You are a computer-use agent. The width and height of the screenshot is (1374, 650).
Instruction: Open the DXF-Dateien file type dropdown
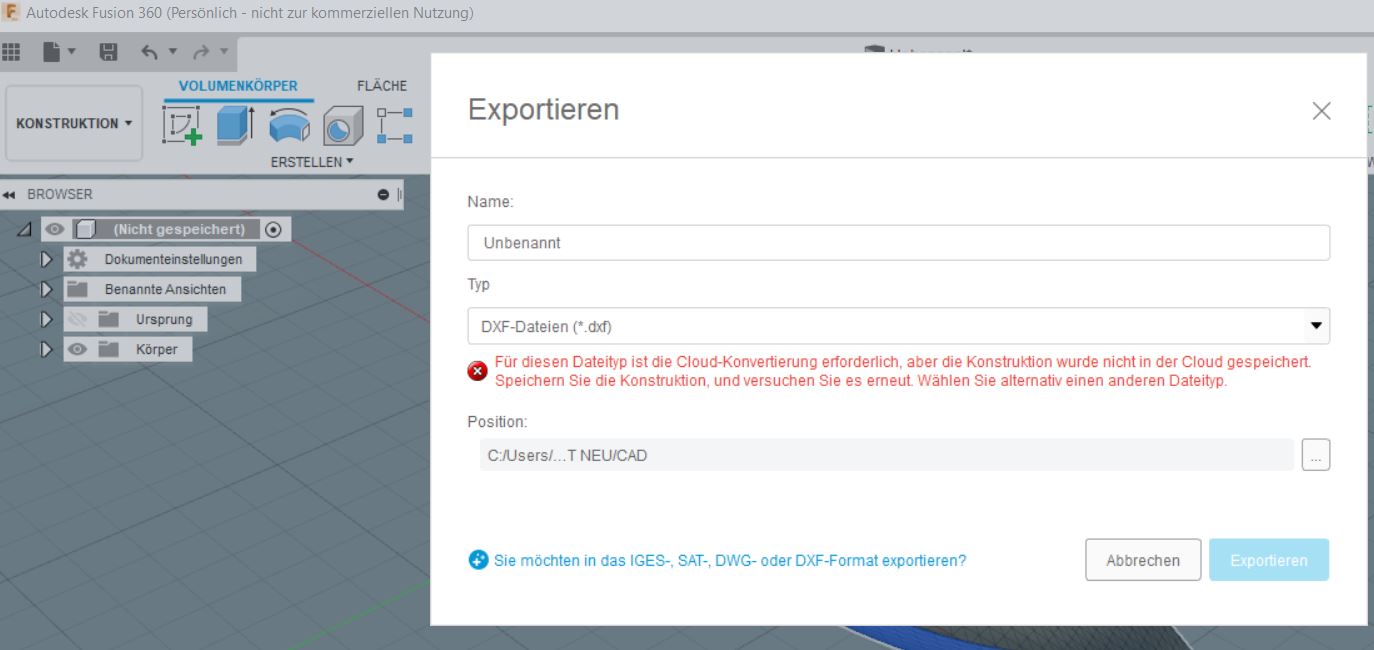pyautogui.click(x=1316, y=325)
